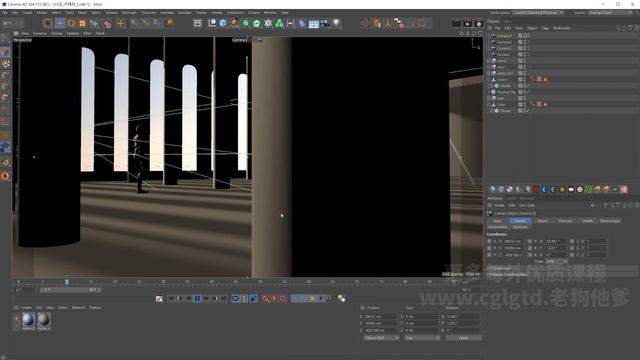Switch to the Coord. tab in Attributes
Viewport: 640px width, 360px height.
(x=520, y=221)
